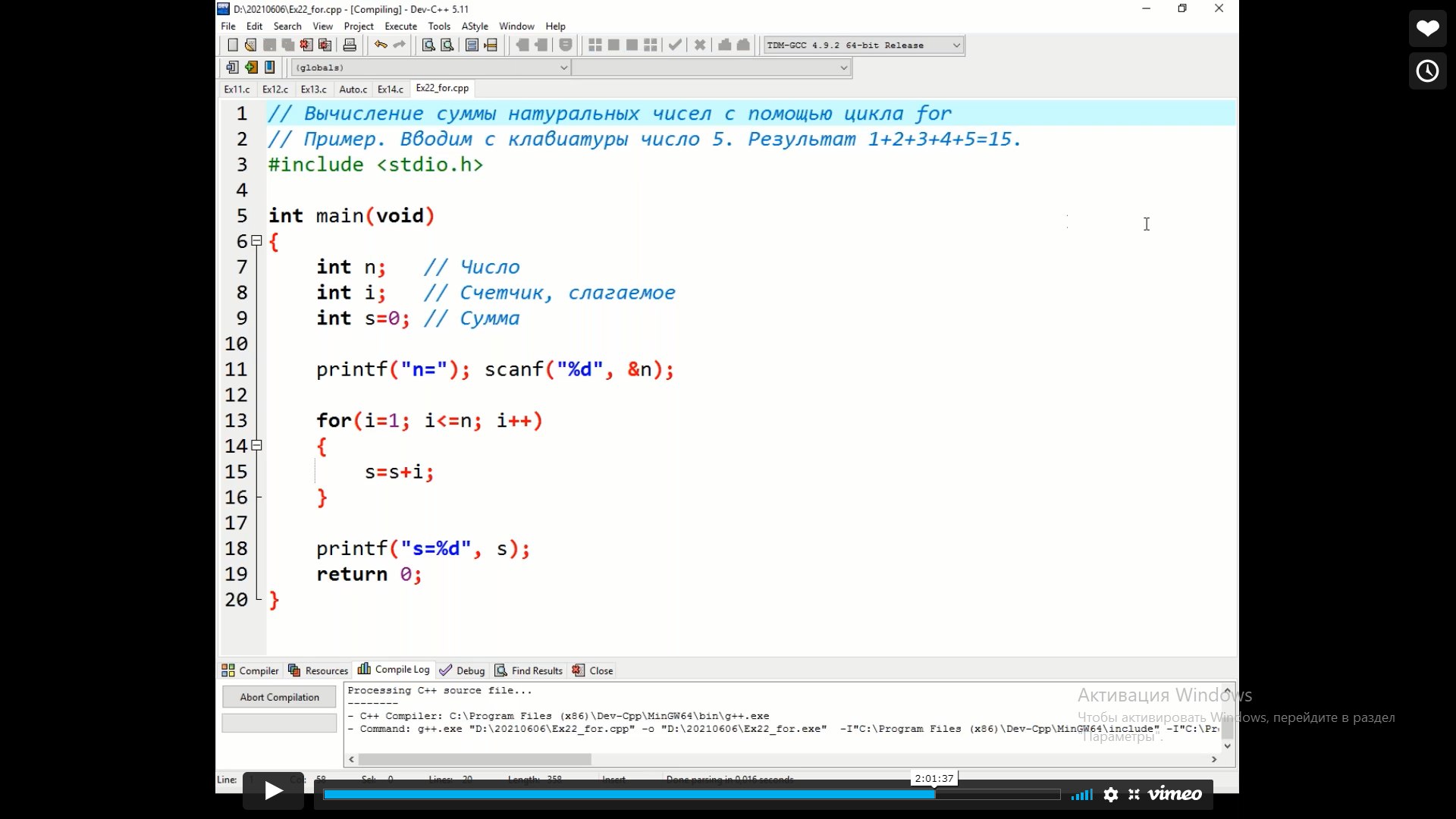1456x819 pixels.
Task: Click the Find magnifier toolbar icon
Action: [x=428, y=45]
